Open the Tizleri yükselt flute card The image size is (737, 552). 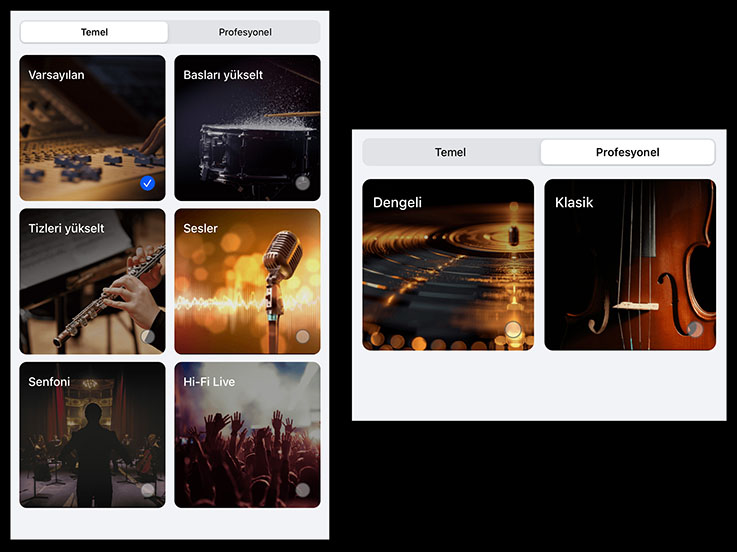[x=93, y=281]
